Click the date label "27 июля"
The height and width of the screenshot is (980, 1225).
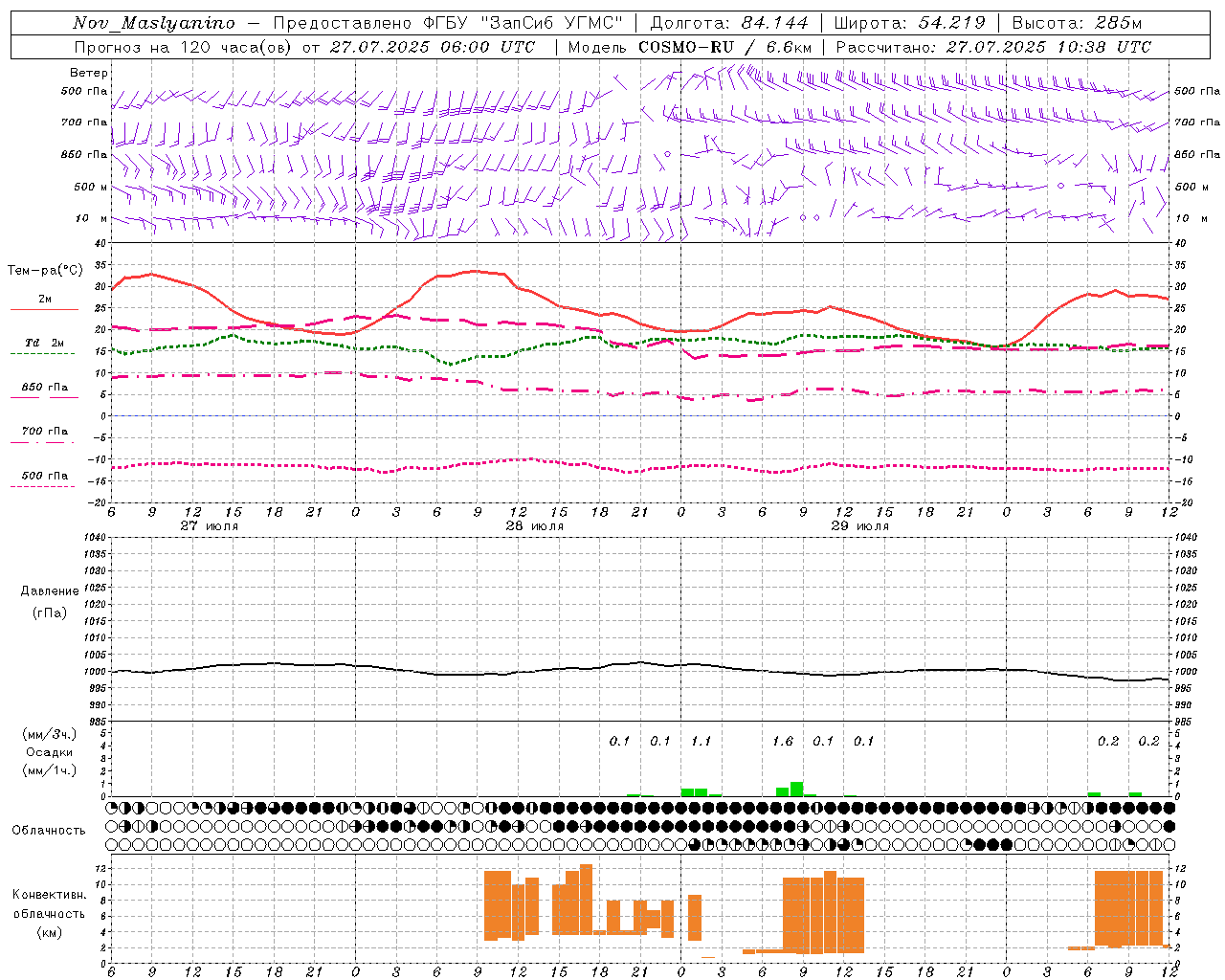coord(210,526)
